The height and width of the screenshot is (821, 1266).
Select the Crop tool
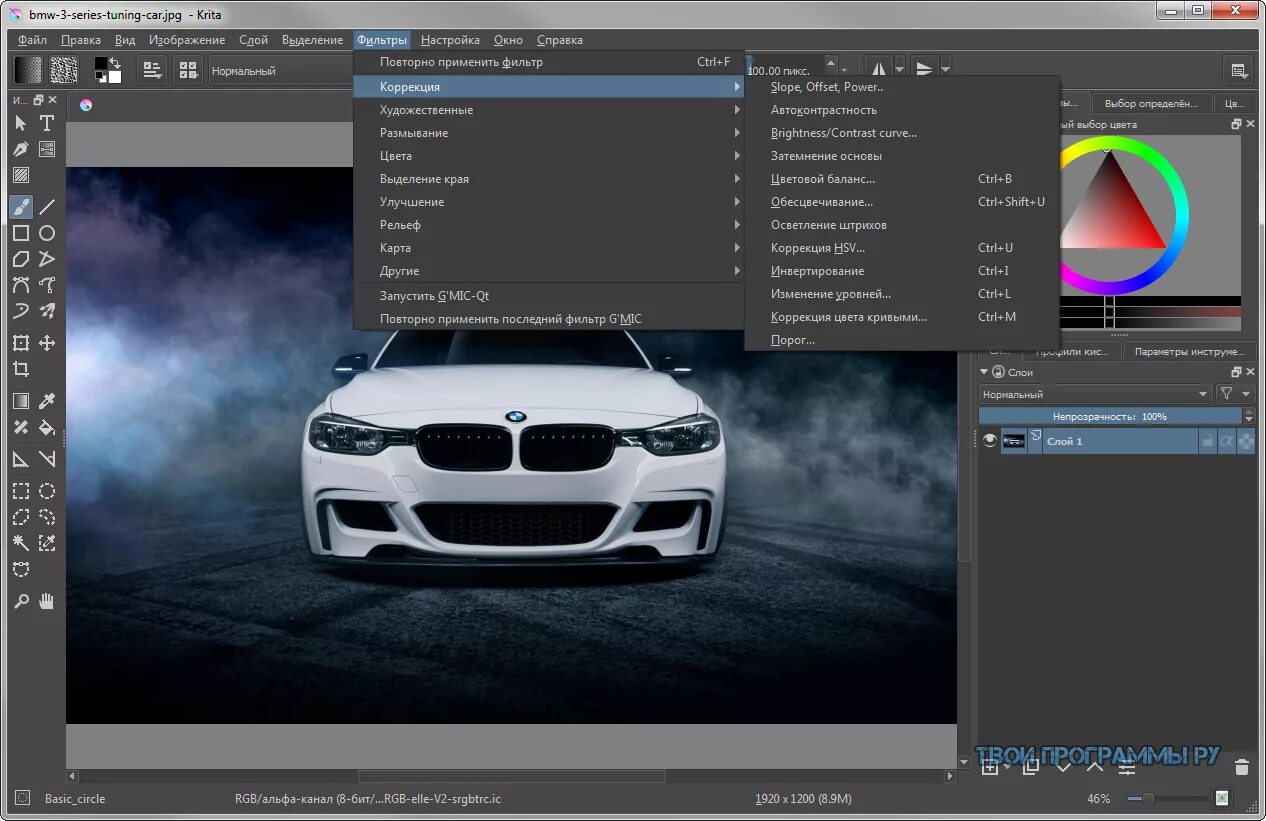click(x=20, y=369)
